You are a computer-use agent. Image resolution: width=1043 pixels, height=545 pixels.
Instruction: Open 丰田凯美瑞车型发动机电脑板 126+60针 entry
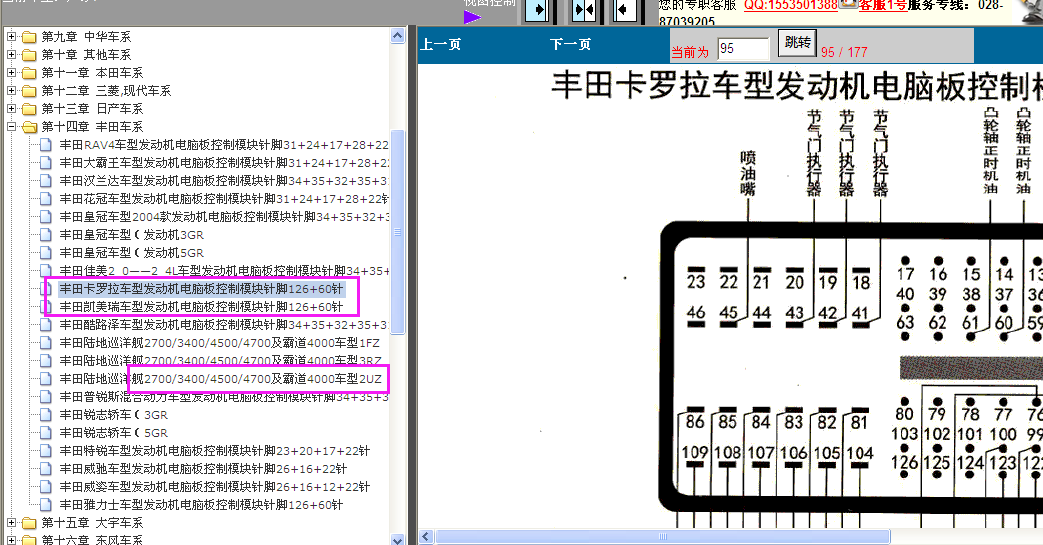(201, 306)
